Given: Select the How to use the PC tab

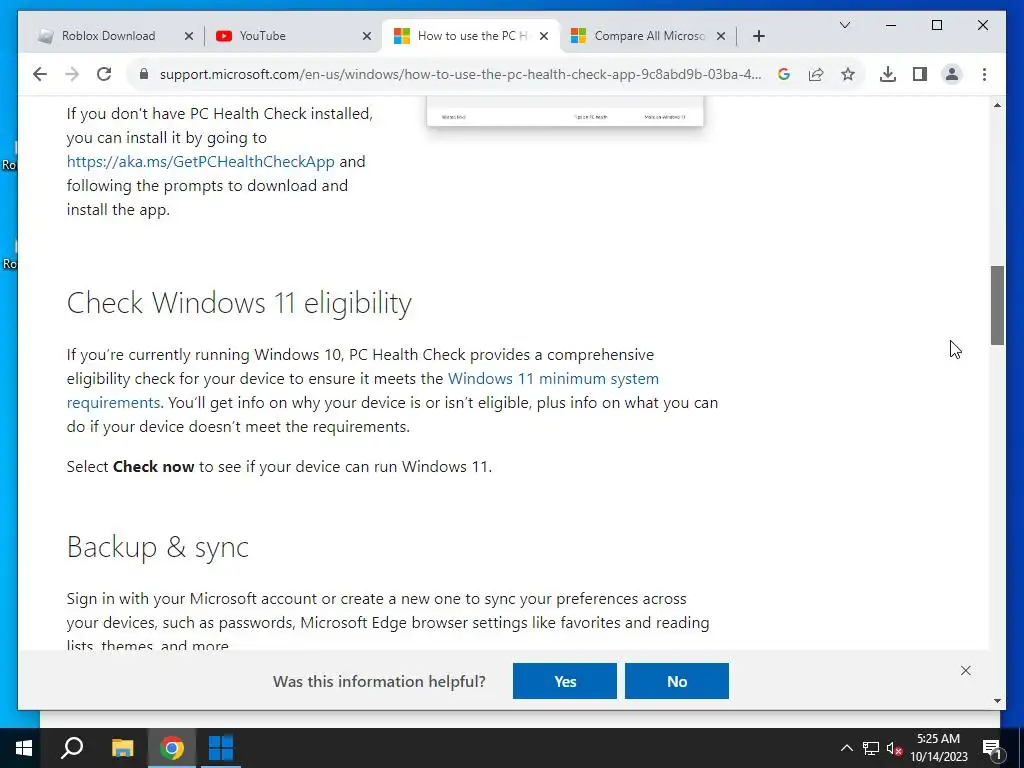Looking at the screenshot, I should (x=467, y=36).
